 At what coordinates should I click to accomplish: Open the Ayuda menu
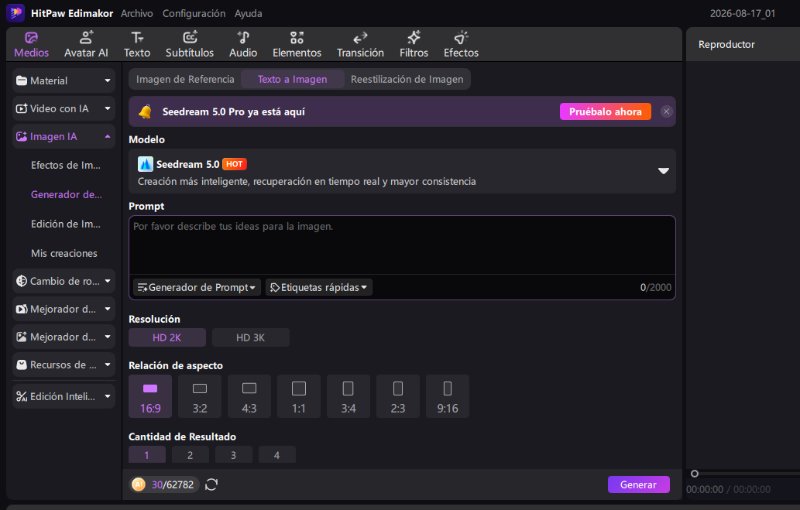tap(248, 13)
